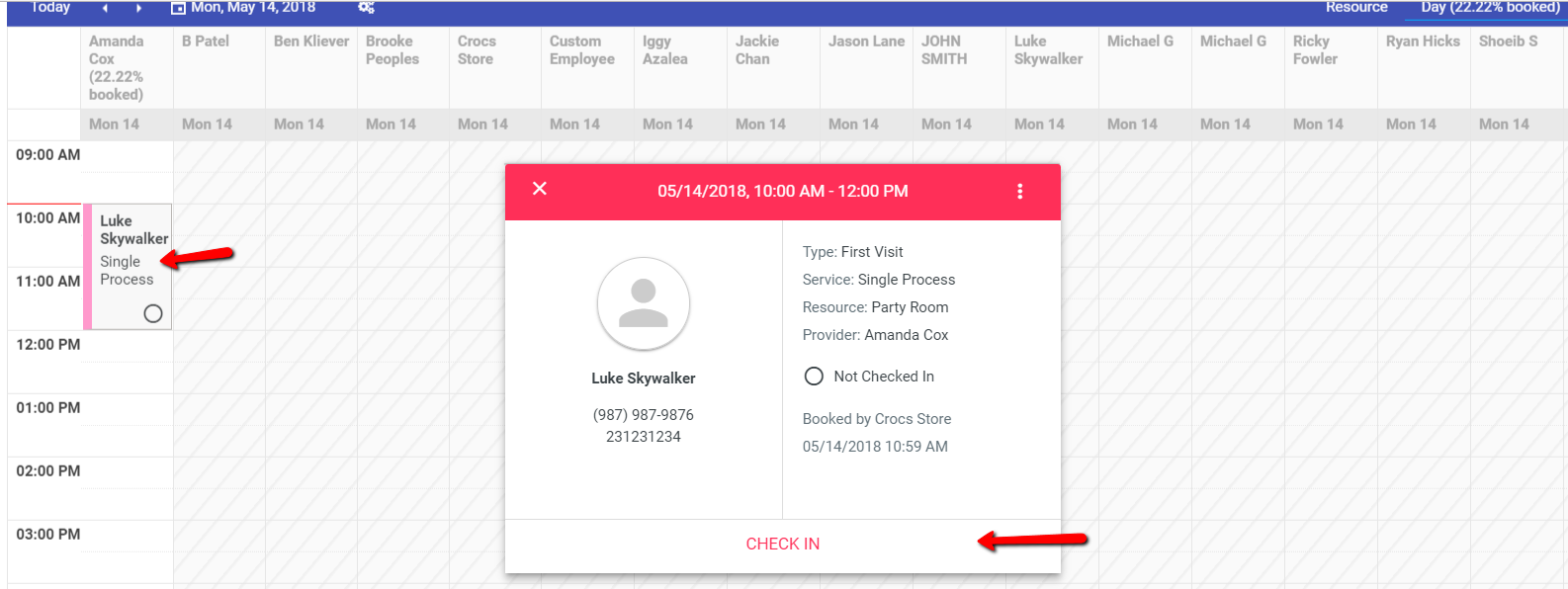Go to the previous day arrow
1568x589 pixels.
click(106, 8)
